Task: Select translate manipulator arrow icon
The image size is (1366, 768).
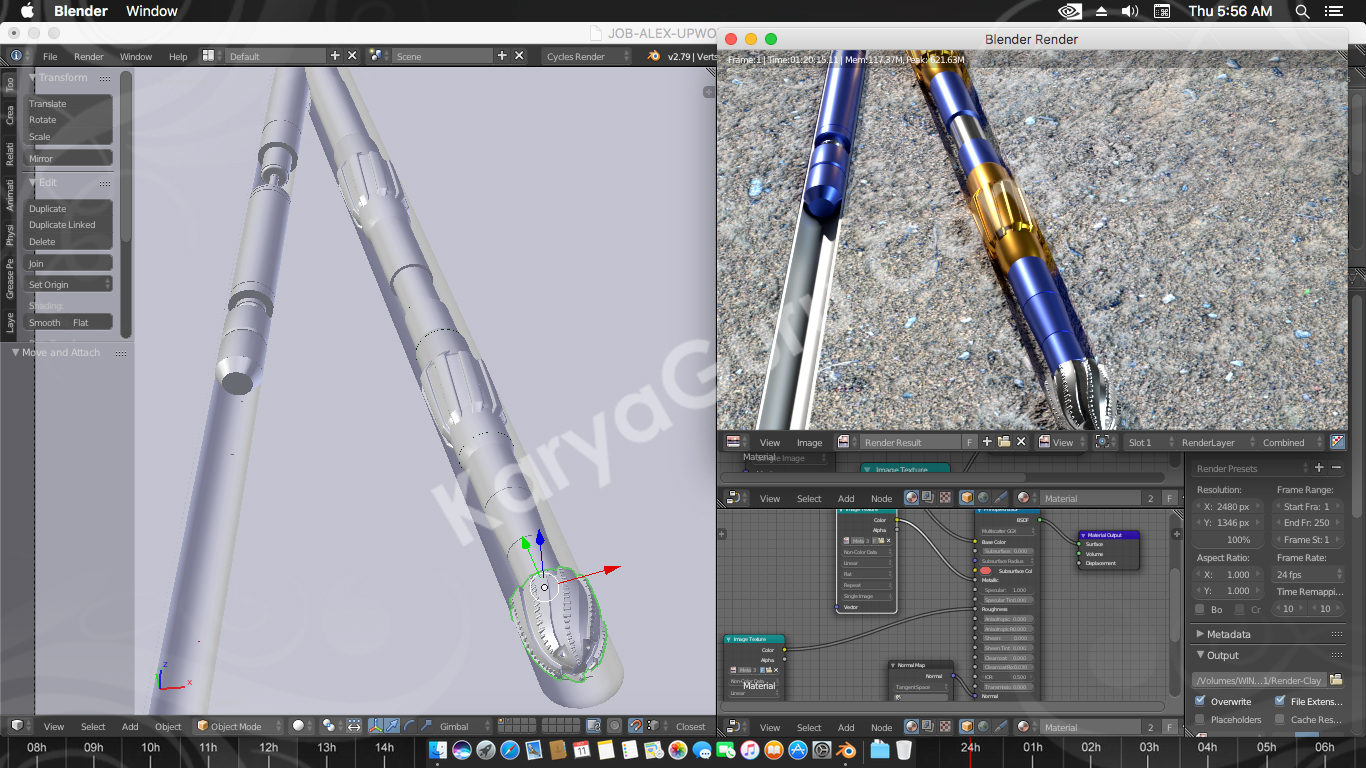Action: 393,727
